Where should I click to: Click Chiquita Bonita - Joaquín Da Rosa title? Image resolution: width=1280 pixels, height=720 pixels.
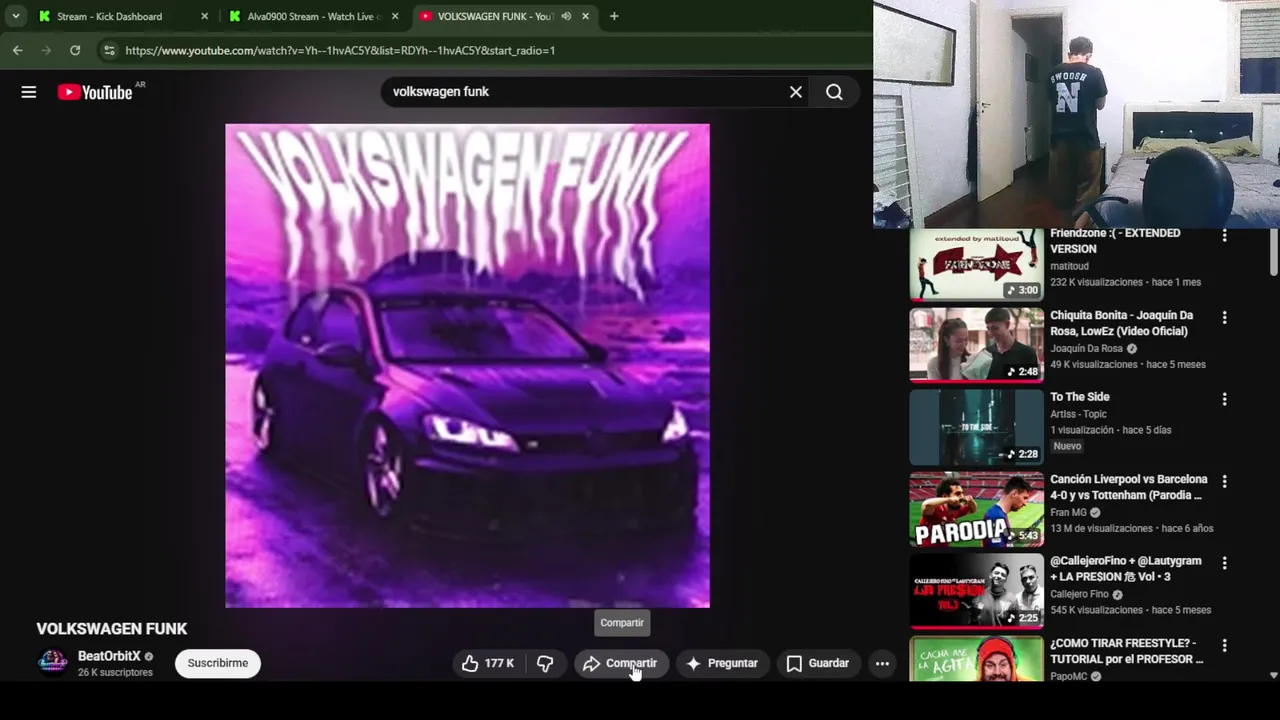(x=1121, y=323)
